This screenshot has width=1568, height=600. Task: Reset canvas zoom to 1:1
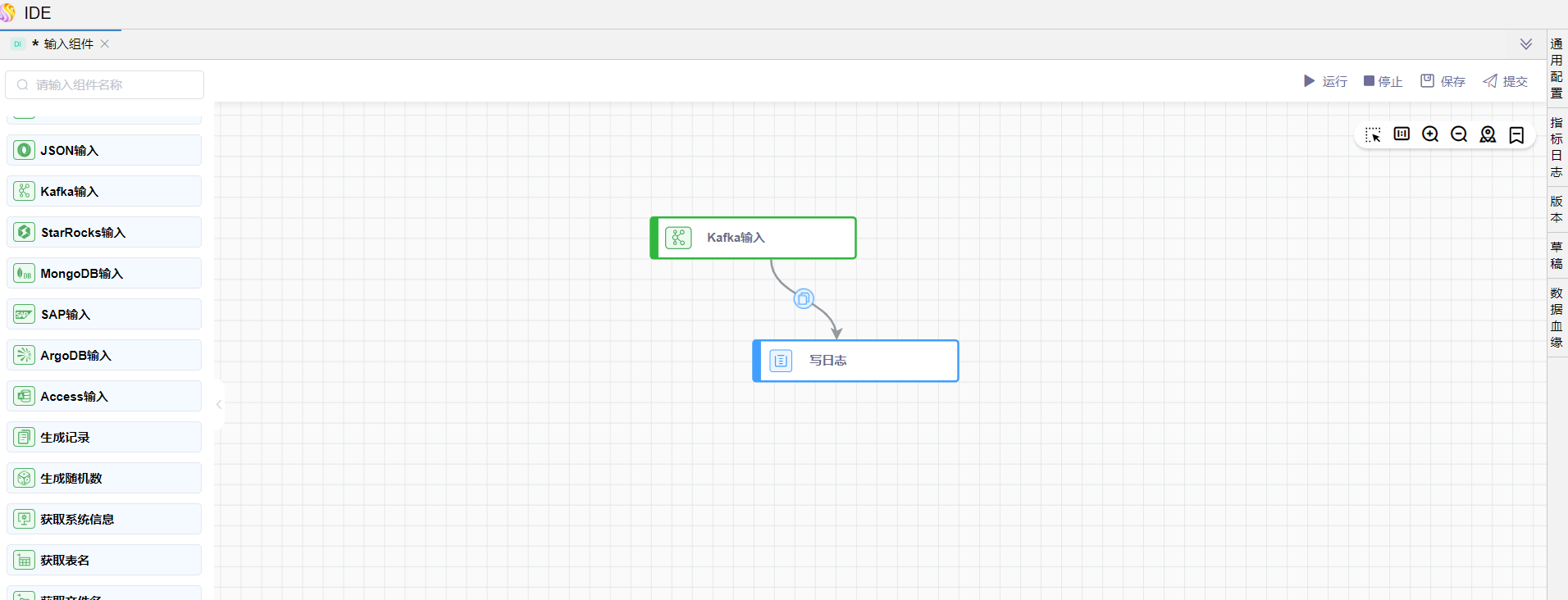[x=1402, y=134]
